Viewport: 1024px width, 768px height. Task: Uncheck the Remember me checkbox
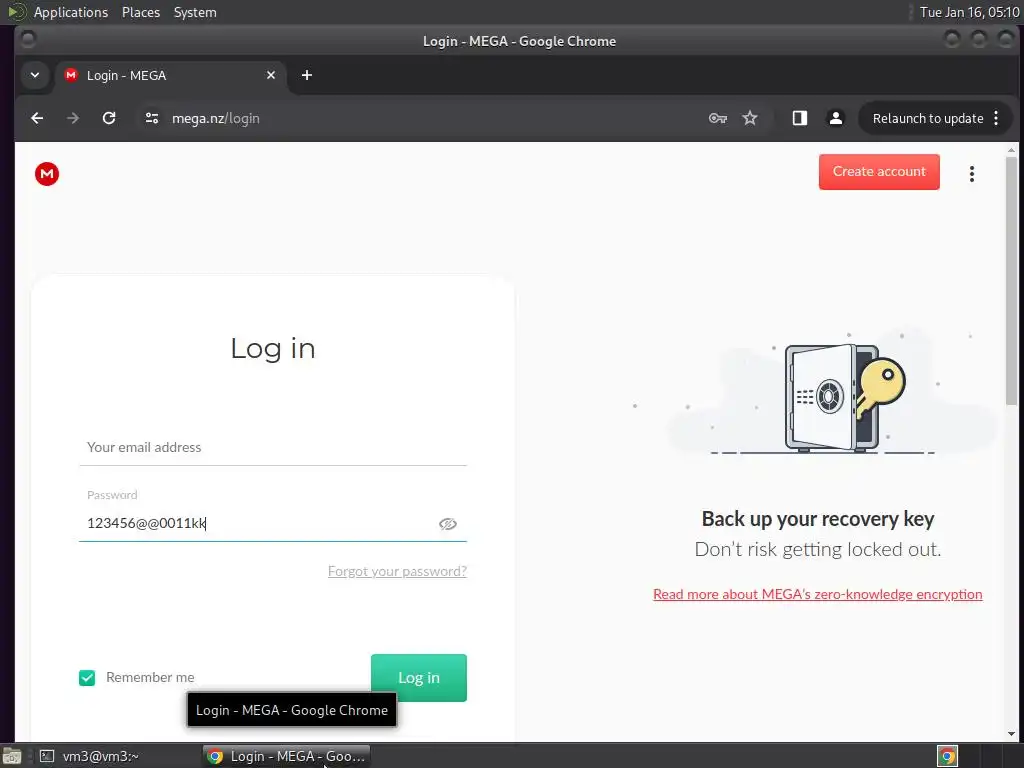(87, 678)
